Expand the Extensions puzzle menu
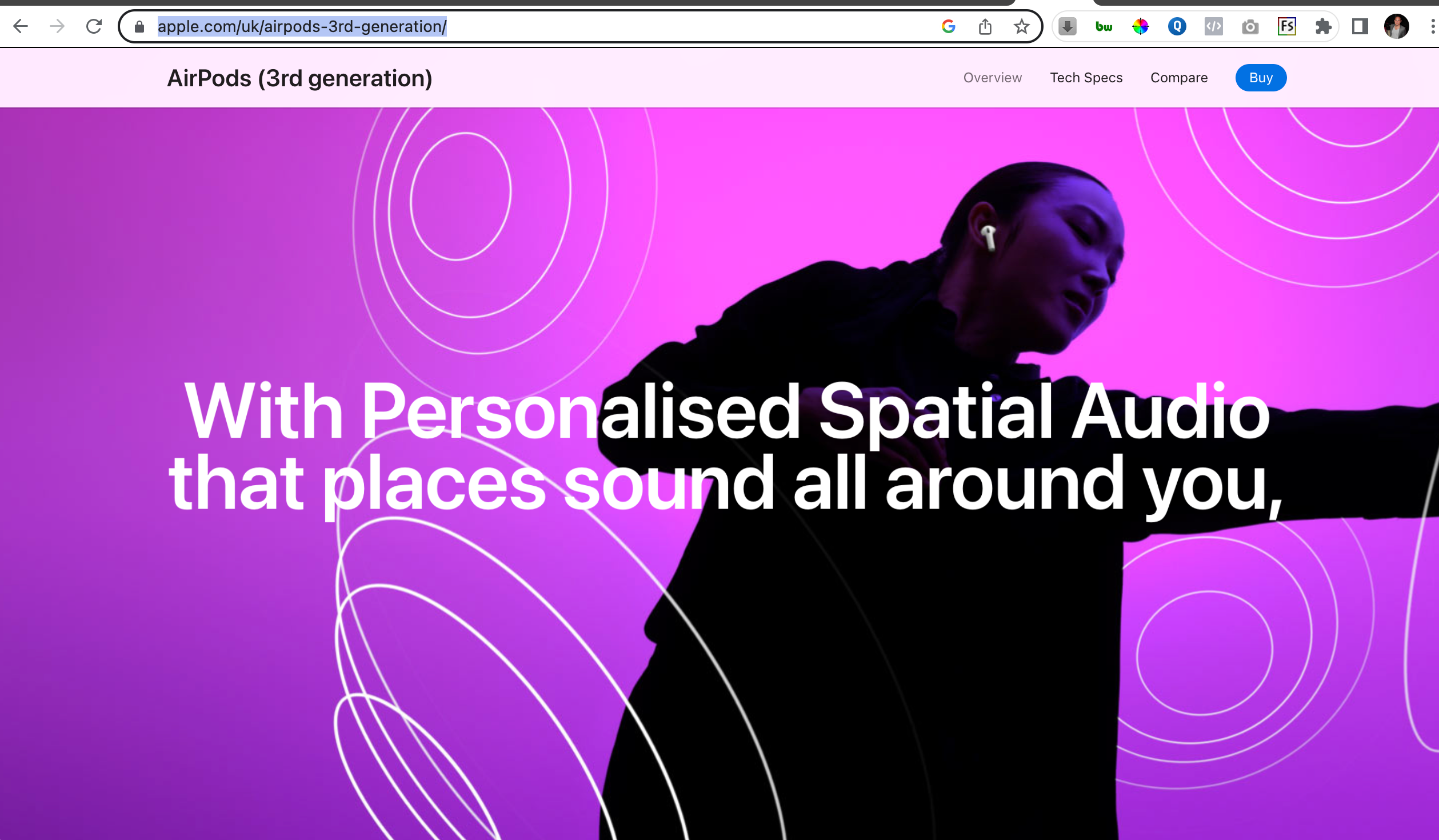The image size is (1439, 840). pyautogui.click(x=1324, y=26)
